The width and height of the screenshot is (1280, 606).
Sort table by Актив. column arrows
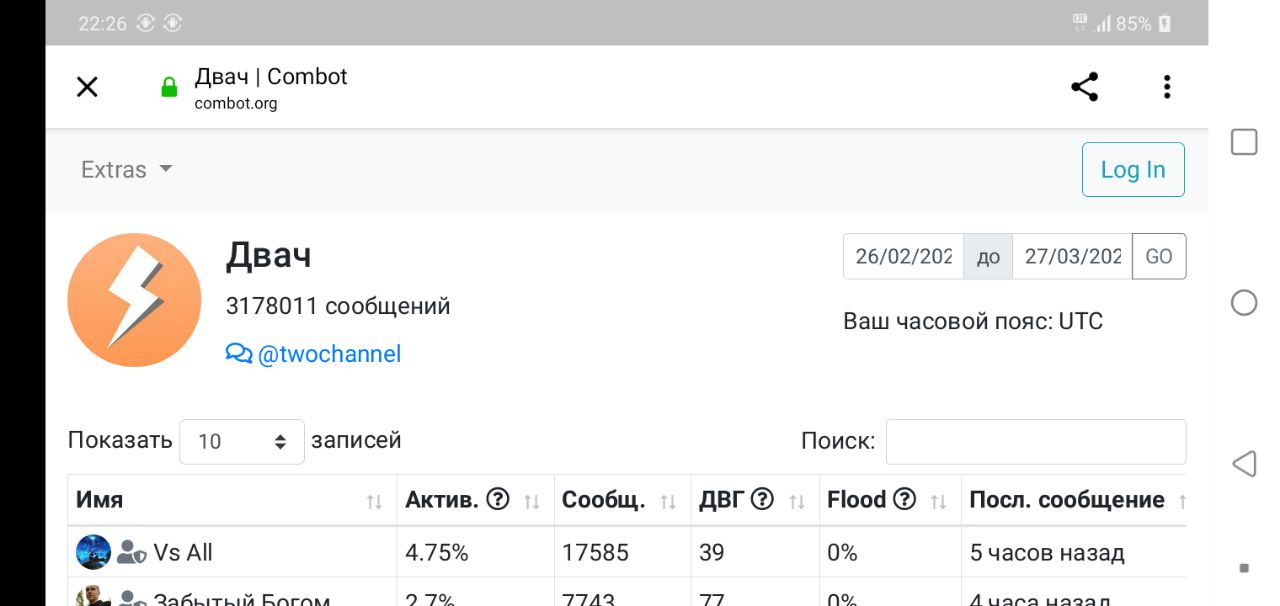532,502
